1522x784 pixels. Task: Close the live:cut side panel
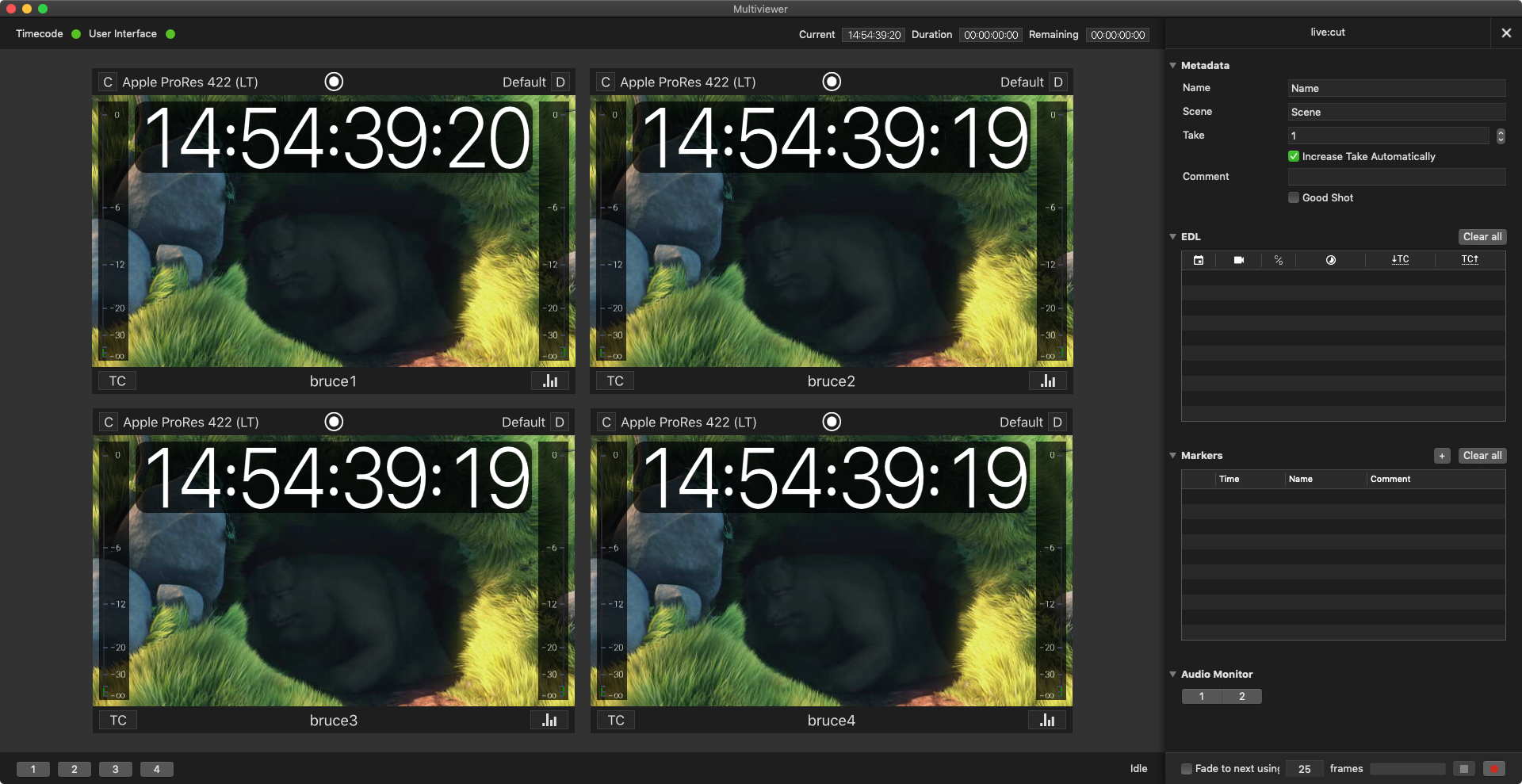click(x=1506, y=33)
